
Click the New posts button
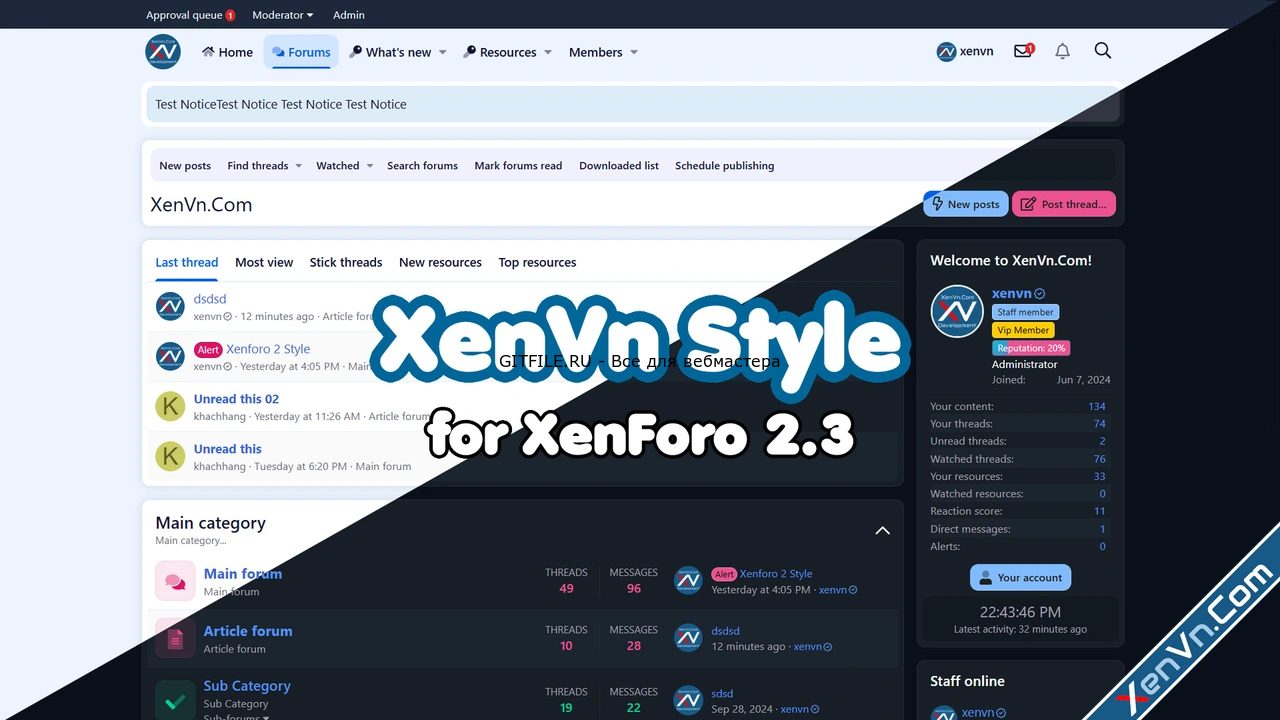[x=966, y=204]
